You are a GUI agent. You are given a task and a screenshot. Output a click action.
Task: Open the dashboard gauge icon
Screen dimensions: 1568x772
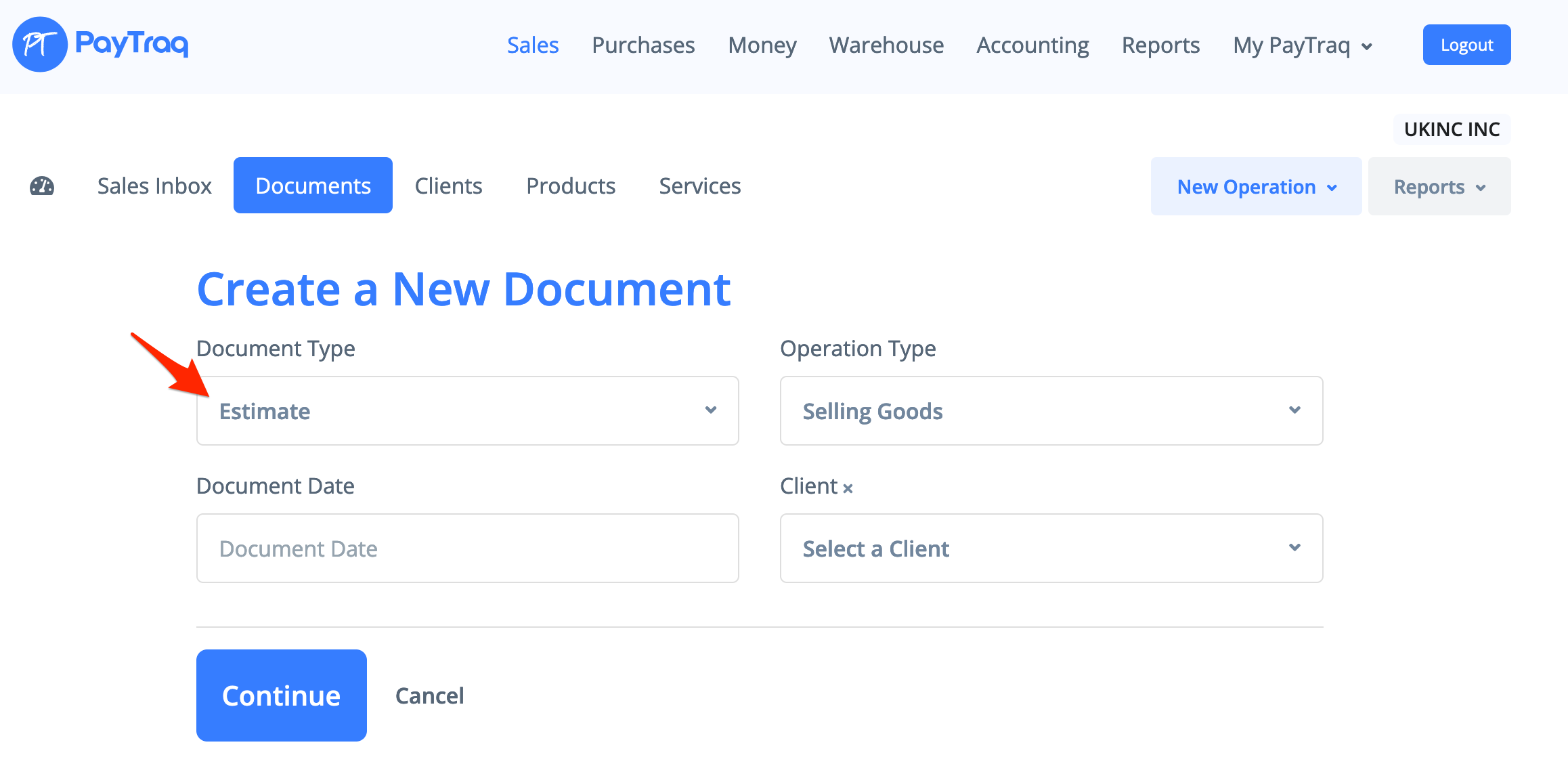pos(42,186)
